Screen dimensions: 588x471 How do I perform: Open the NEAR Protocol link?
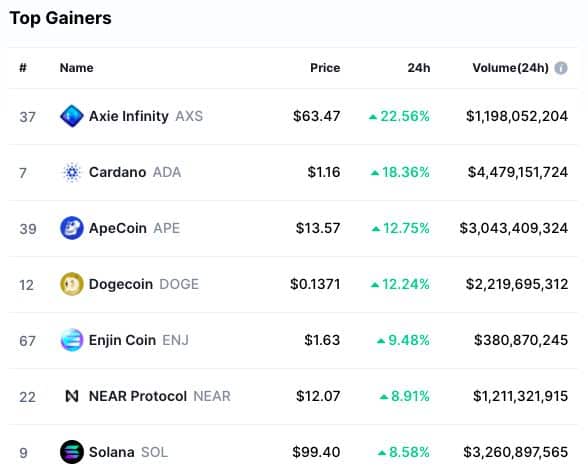(160, 396)
